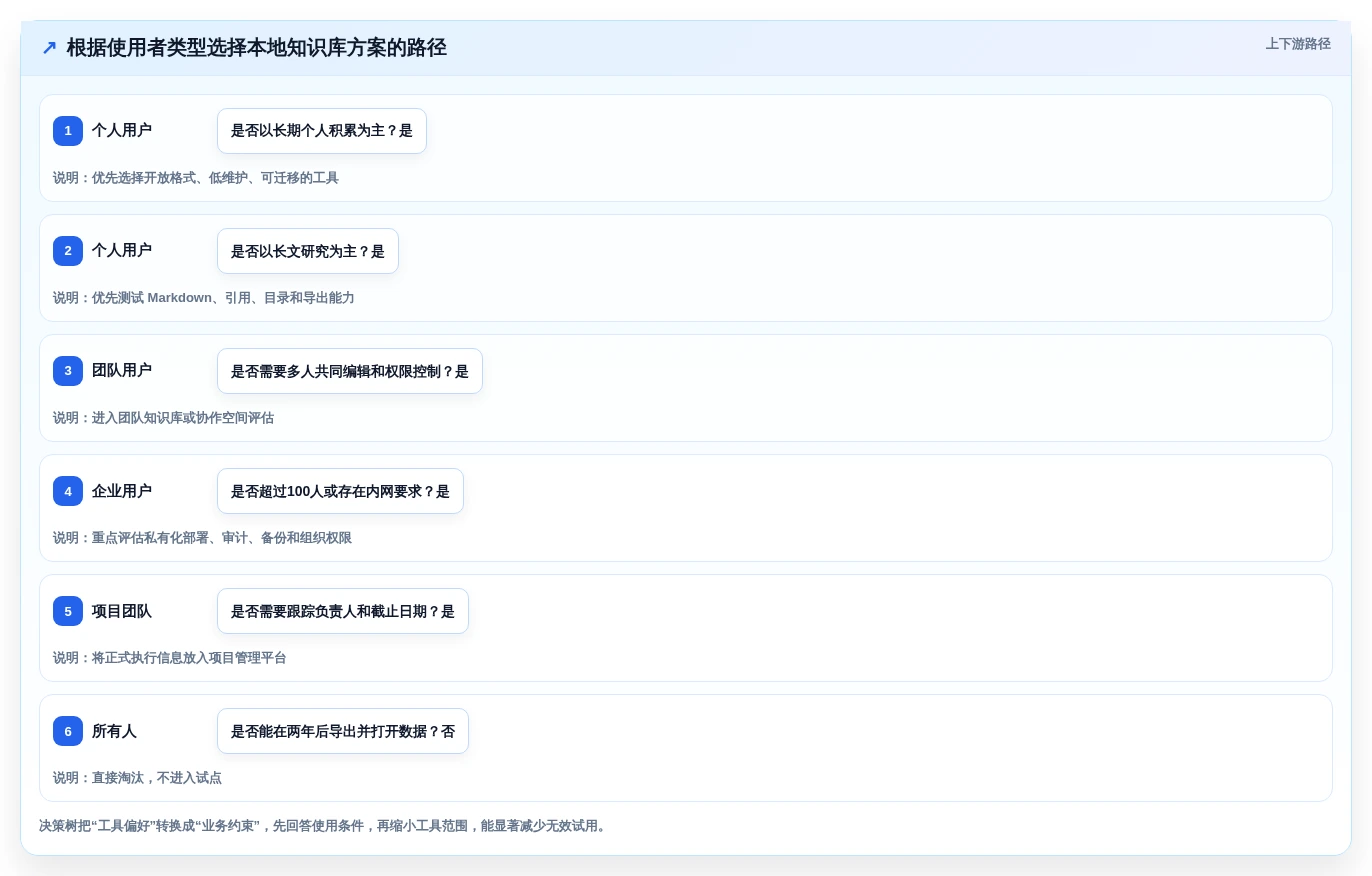
Task: Click the footer summary starting with 决策树把
Action: 324,826
